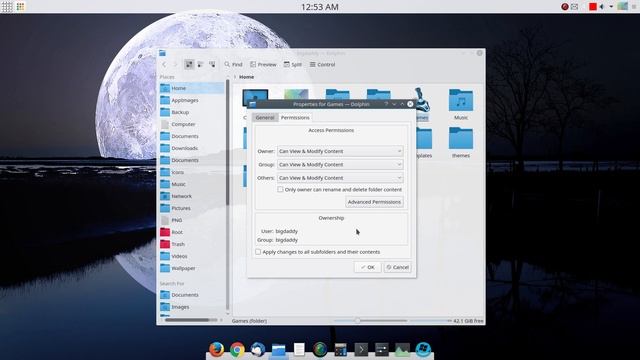Open the text document icon in dock
The width and height of the screenshot is (640, 360).
click(x=299, y=349)
